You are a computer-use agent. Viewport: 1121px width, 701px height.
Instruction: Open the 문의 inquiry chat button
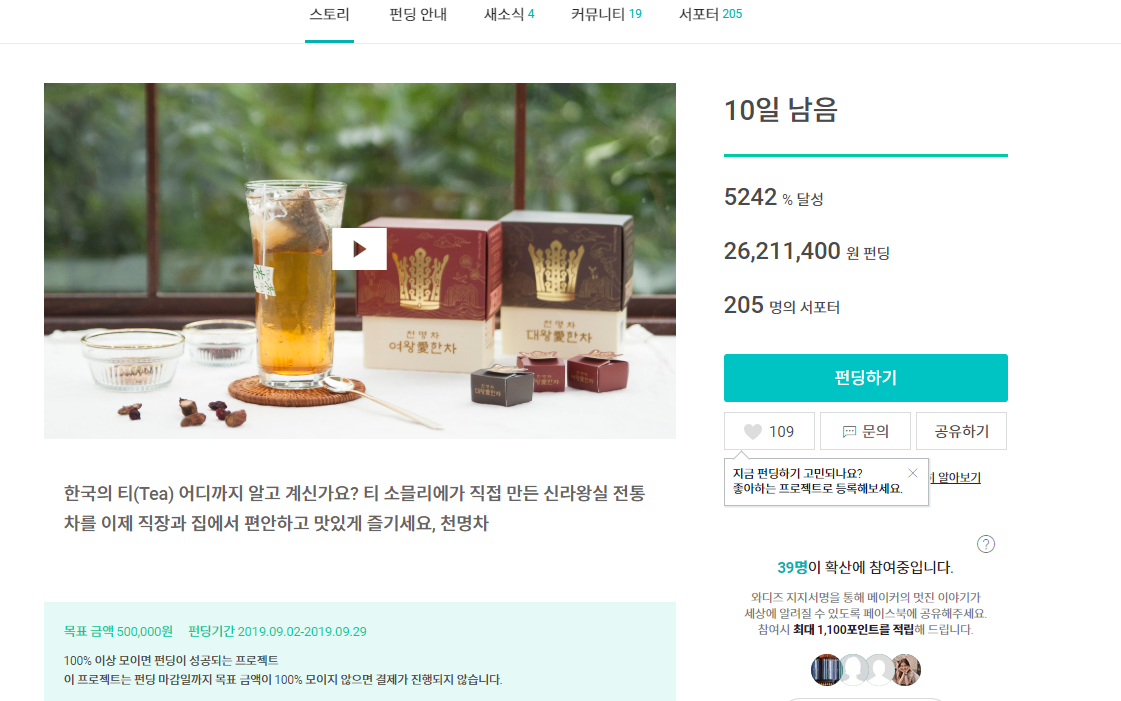pos(865,431)
